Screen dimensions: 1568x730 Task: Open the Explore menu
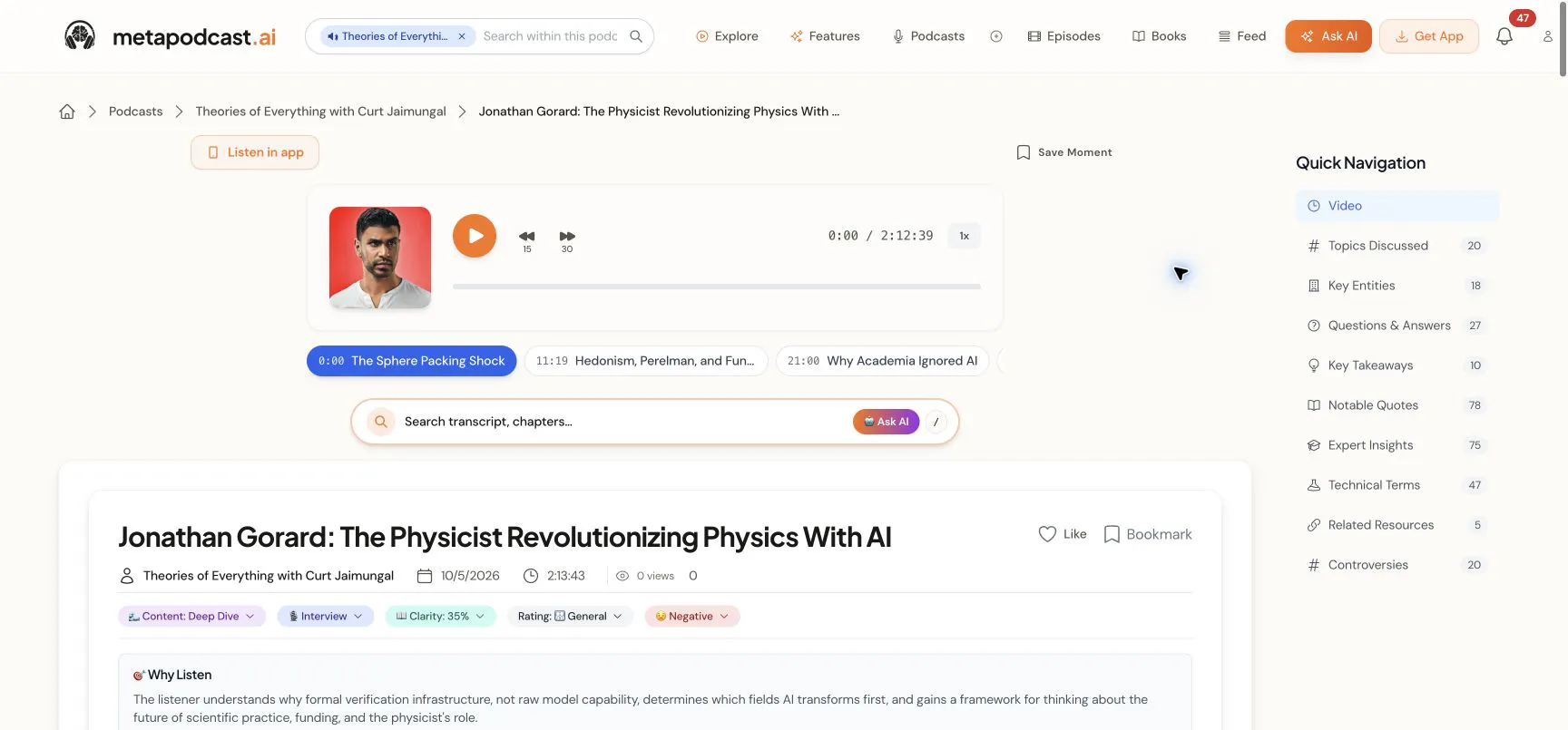pyautogui.click(x=727, y=36)
